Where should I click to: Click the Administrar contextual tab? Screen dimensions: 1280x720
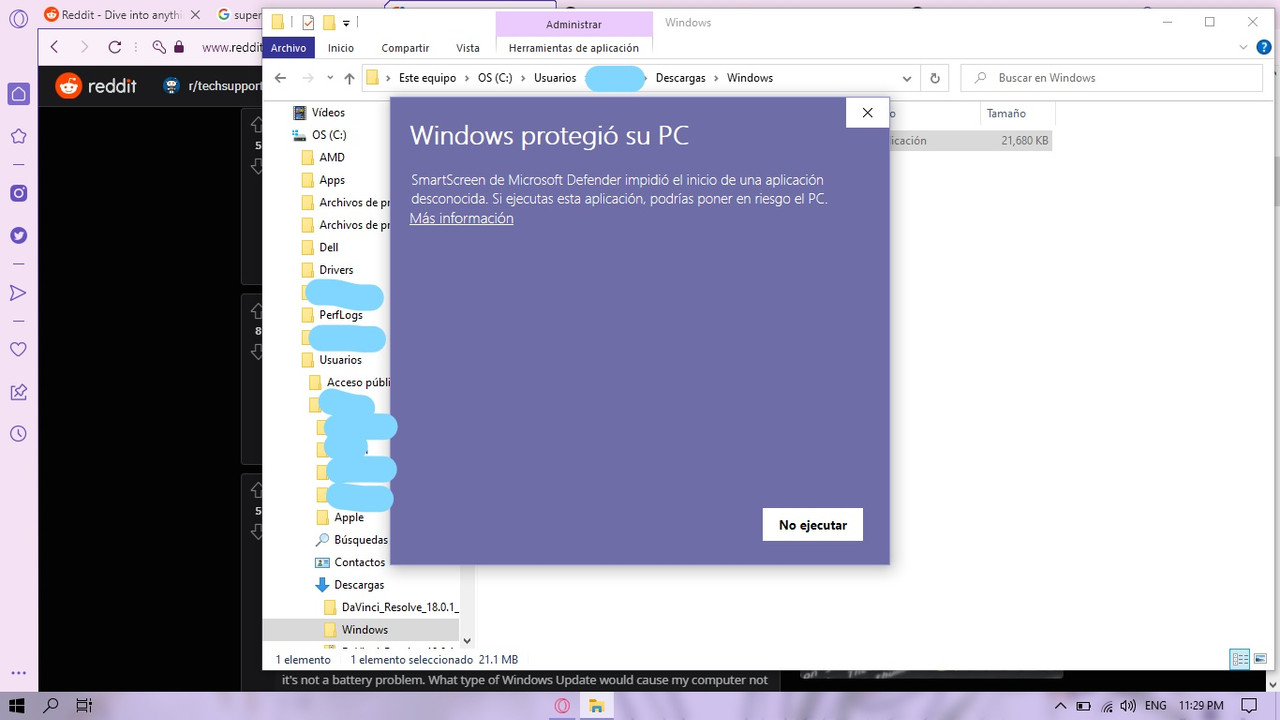pos(574,24)
